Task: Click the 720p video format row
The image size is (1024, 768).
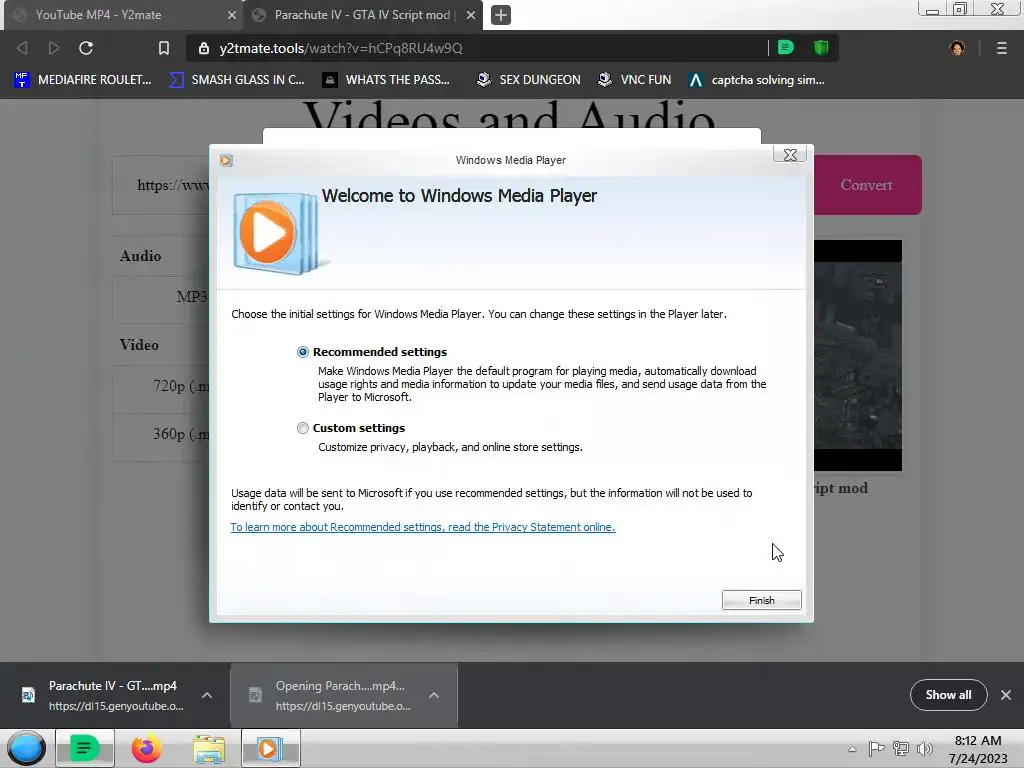Action: 161,387
